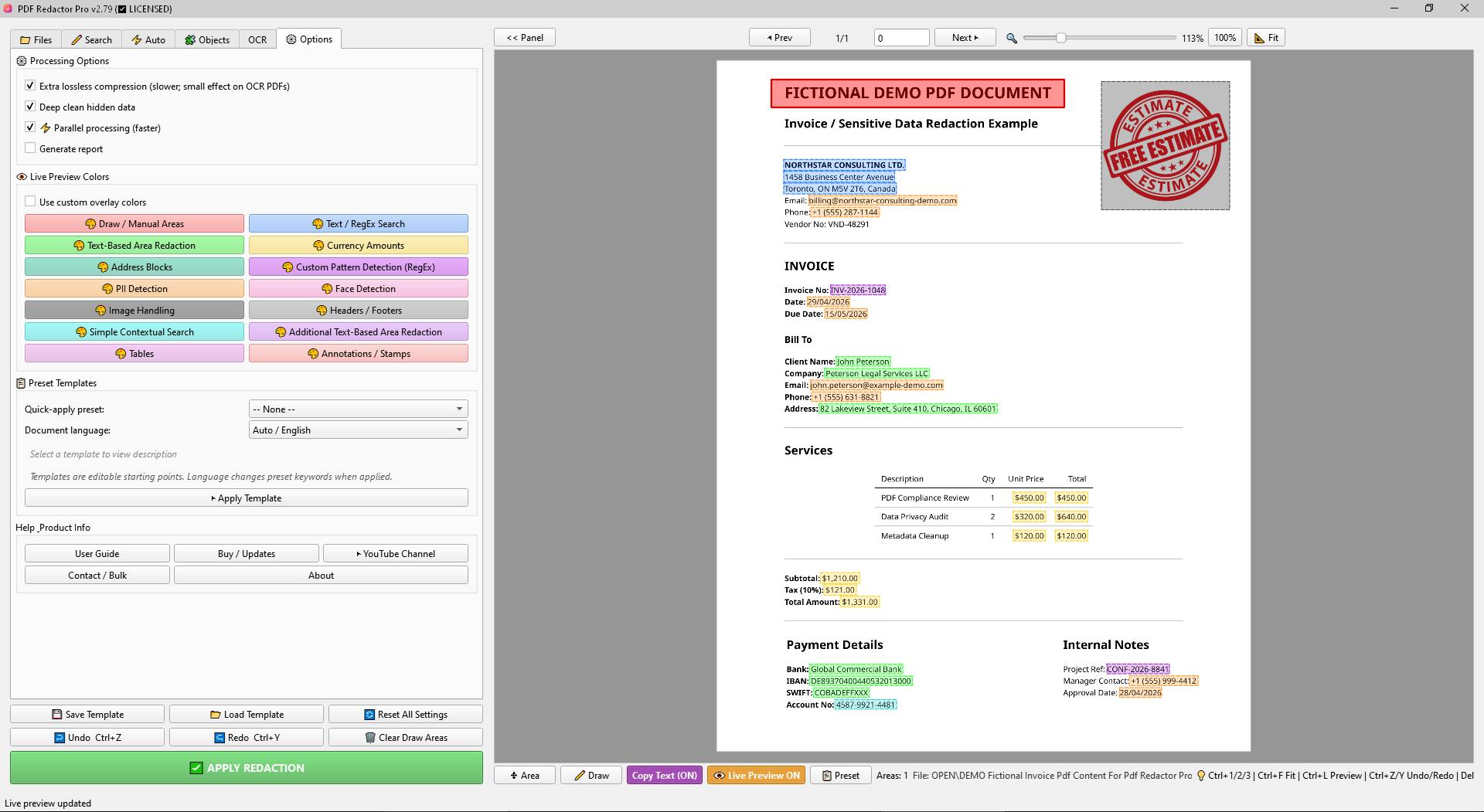1484x812 pixels.
Task: Reset All Settings
Action: click(406, 715)
